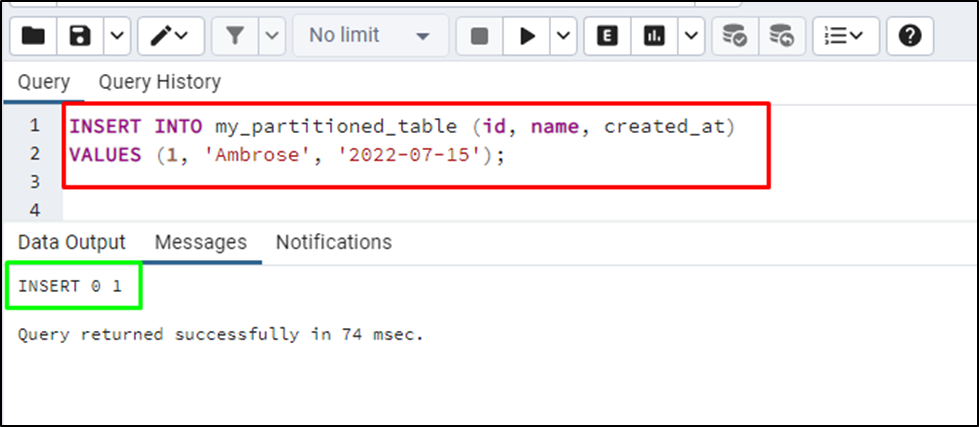This screenshot has height=427, width=979.
Task: Click the Commit database icon
Action: (735, 36)
